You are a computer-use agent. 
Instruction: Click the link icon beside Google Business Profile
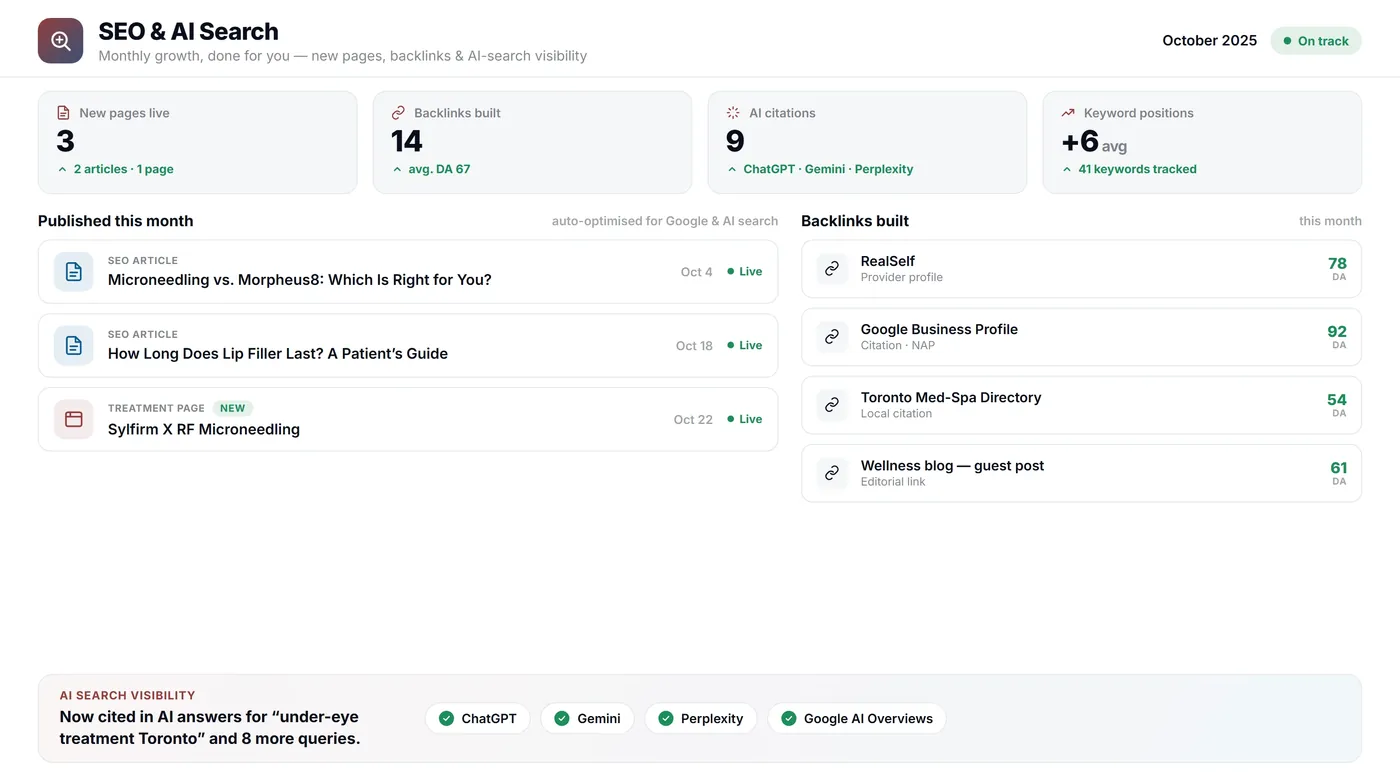coord(832,336)
